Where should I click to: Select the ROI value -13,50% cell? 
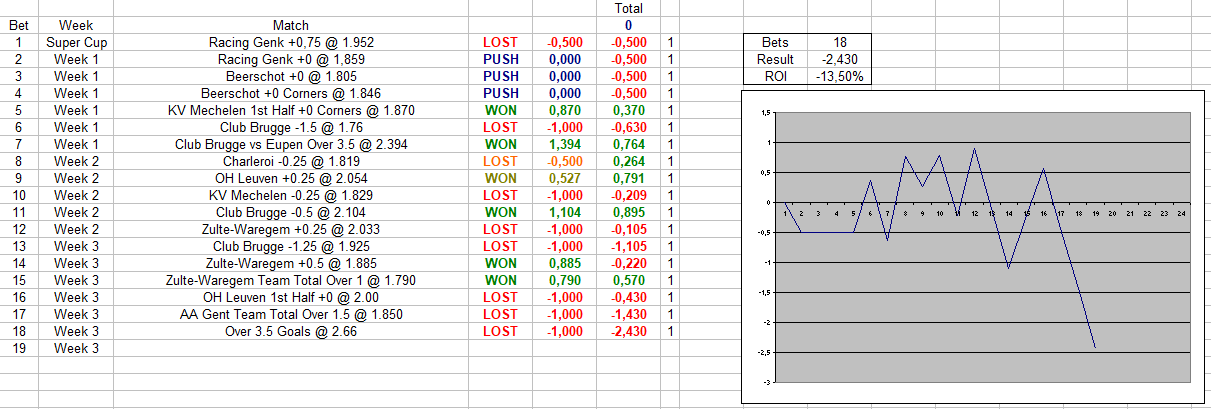pos(839,76)
